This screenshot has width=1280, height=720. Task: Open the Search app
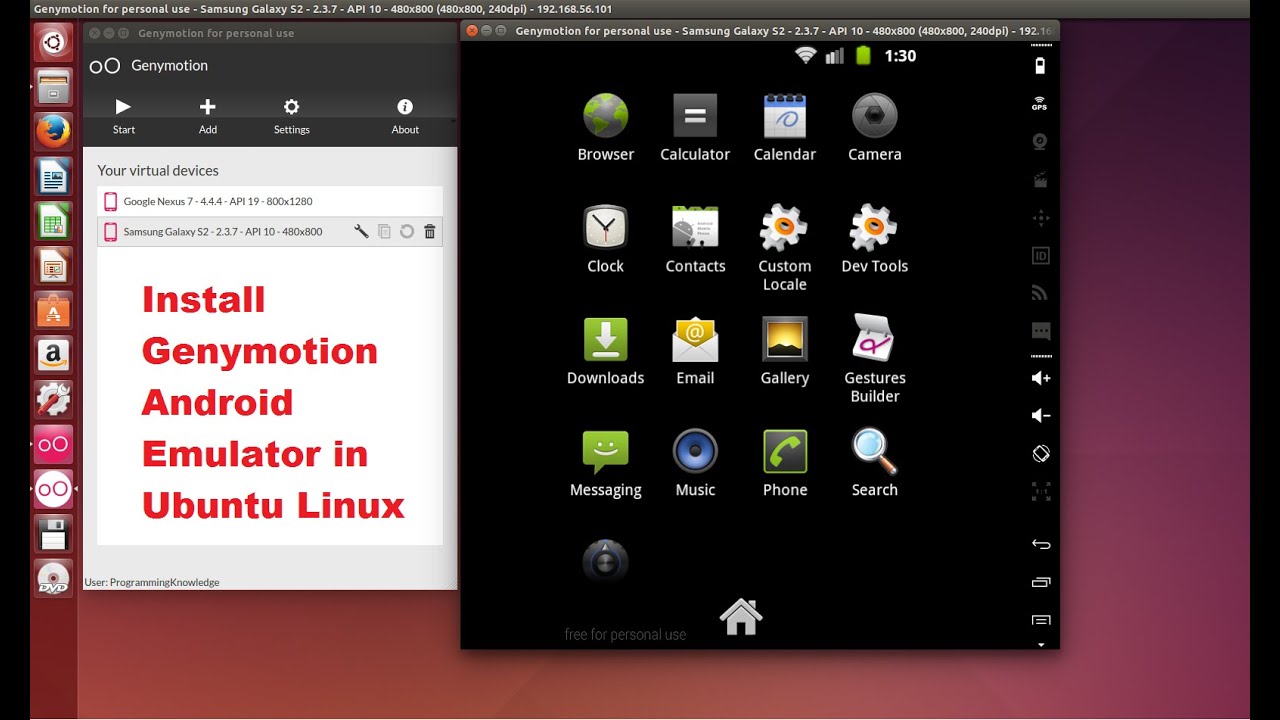coord(875,463)
